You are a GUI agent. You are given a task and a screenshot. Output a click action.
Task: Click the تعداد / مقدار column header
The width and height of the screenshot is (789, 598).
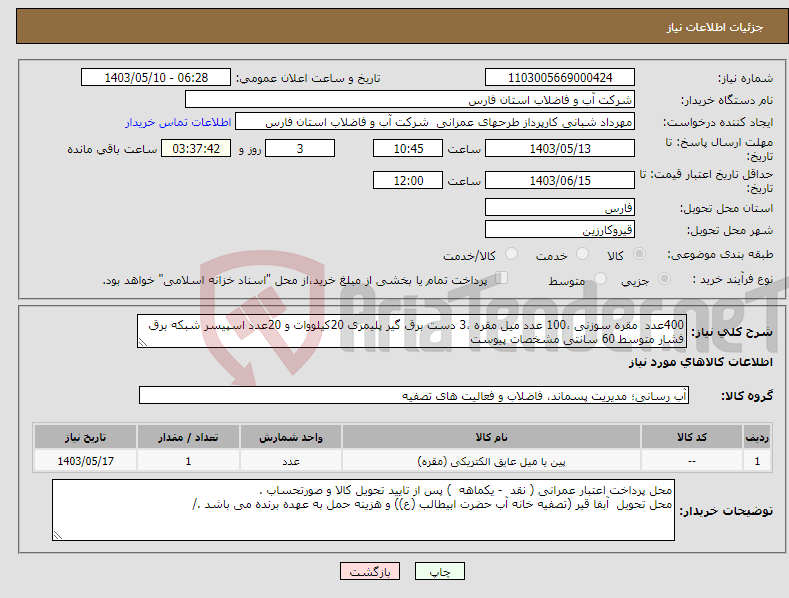[x=188, y=437]
